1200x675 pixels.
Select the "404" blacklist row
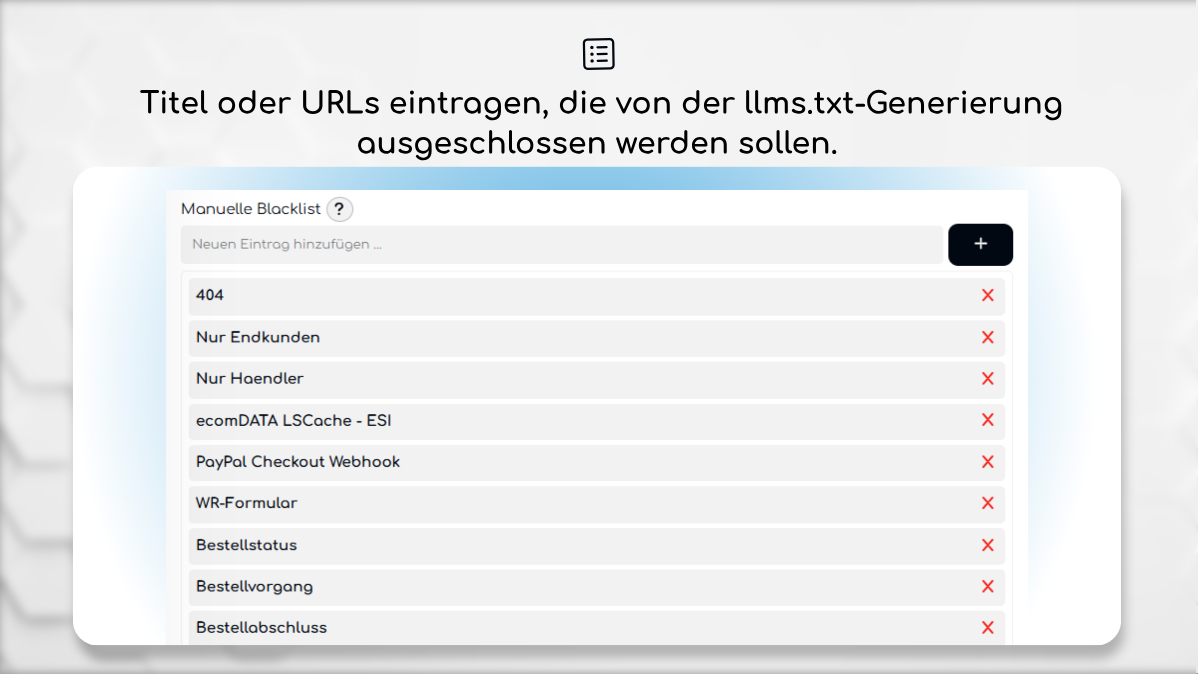[x=500, y=296]
